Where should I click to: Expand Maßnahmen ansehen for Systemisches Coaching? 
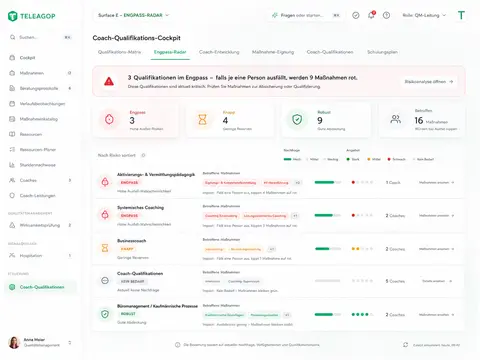click(x=436, y=216)
